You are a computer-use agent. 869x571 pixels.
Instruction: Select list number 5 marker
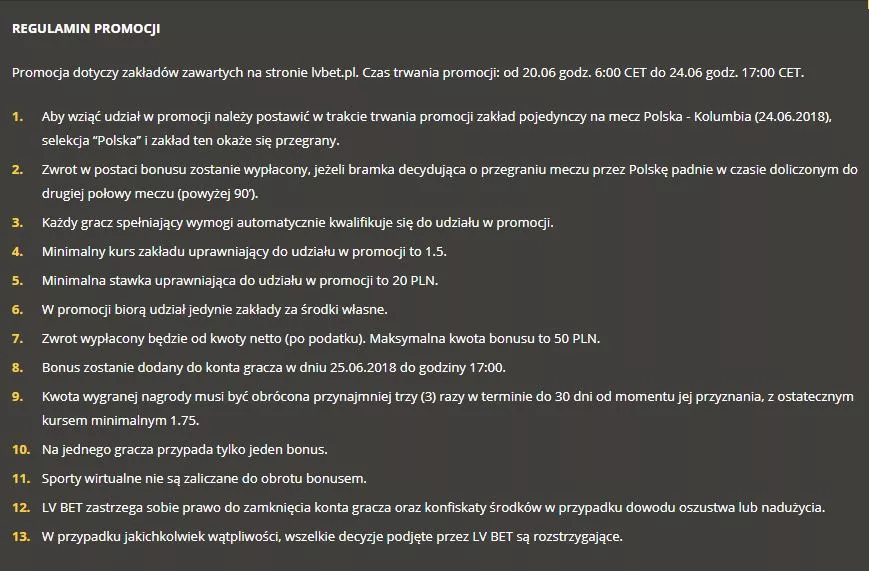(x=18, y=281)
